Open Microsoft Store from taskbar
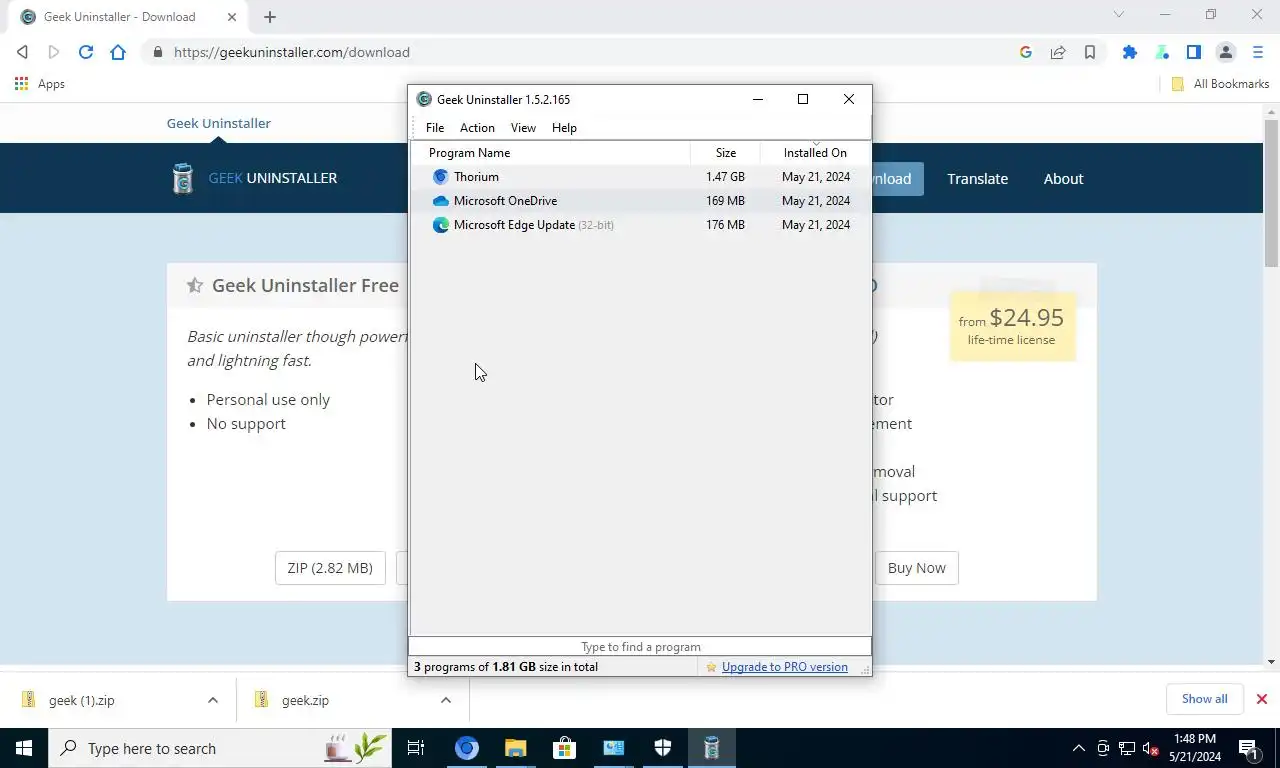This screenshot has height=768, width=1280. tap(564, 748)
